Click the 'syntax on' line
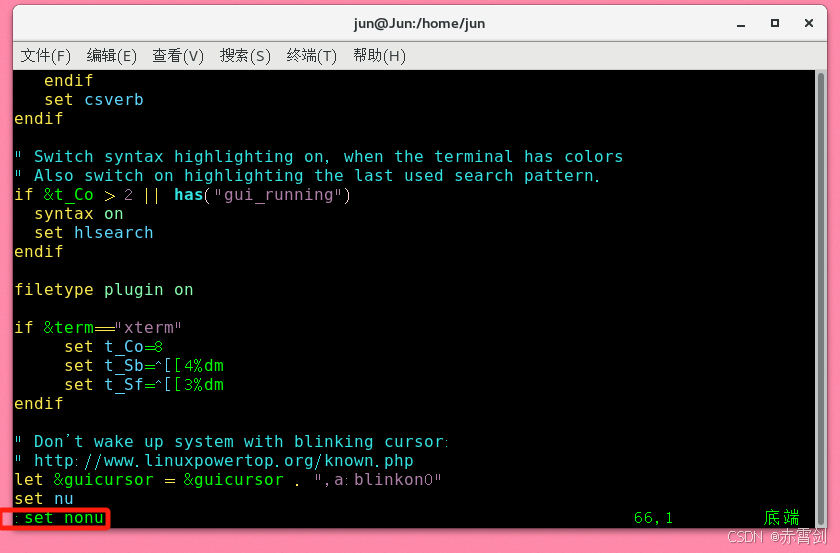This screenshot has width=840, height=553. (x=79, y=214)
